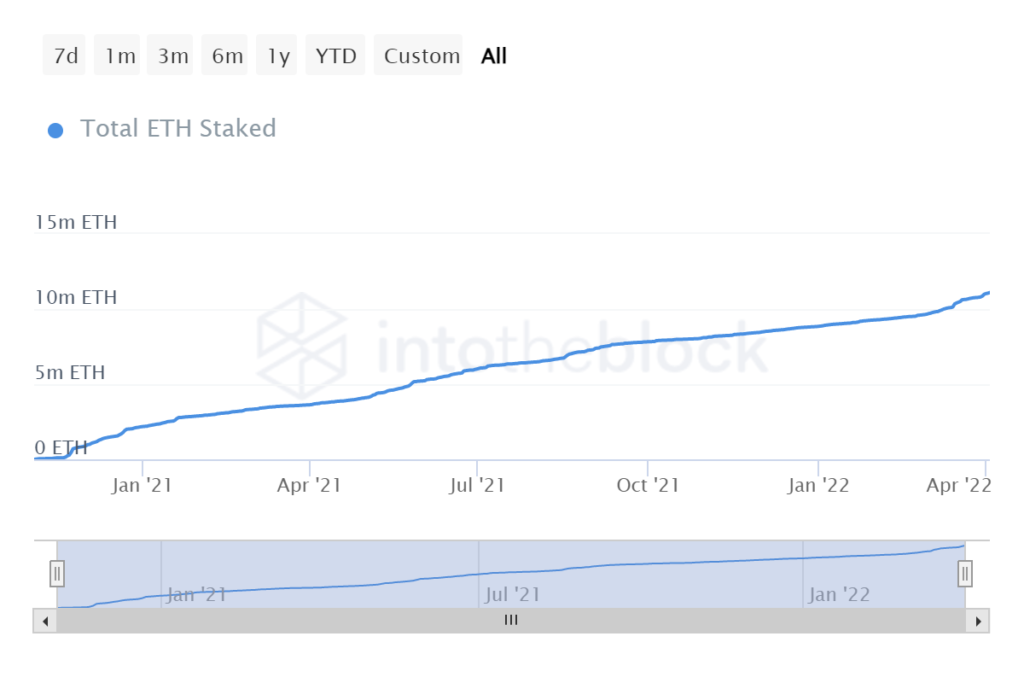
Task: Select the 7d time range
Action: (x=65, y=56)
